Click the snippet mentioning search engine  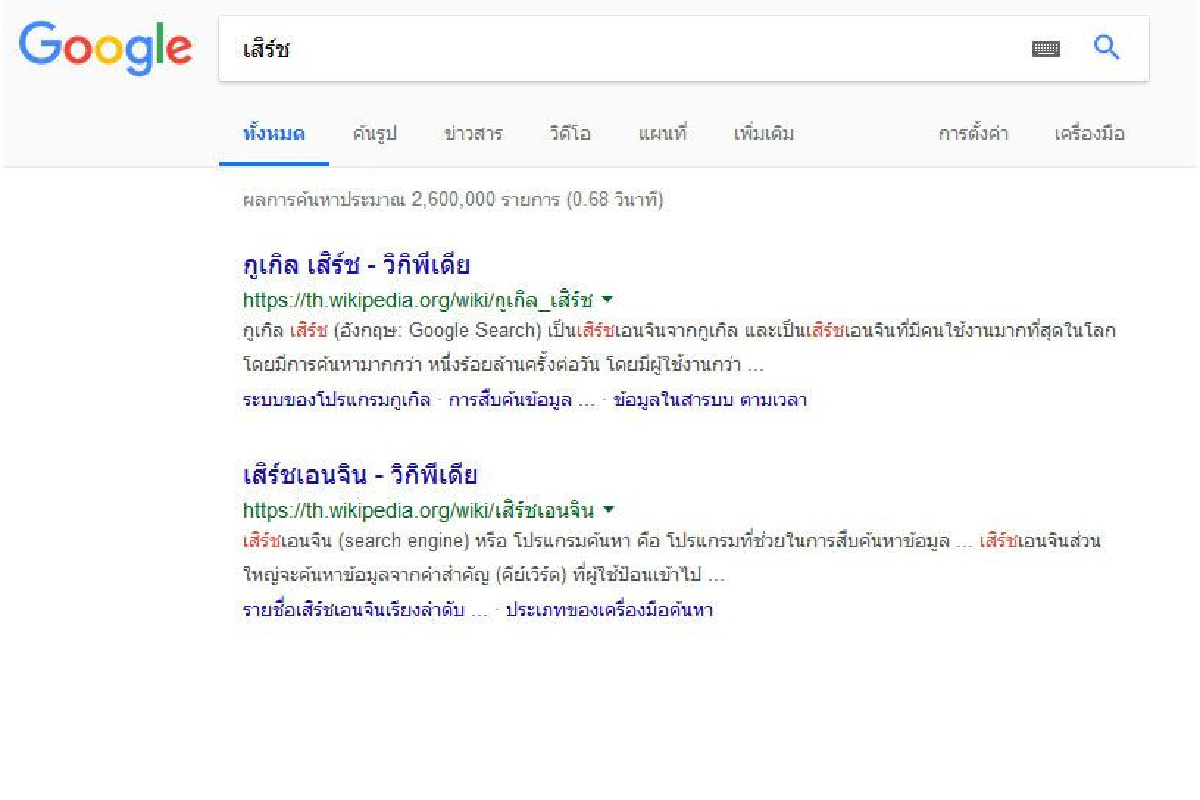point(672,558)
